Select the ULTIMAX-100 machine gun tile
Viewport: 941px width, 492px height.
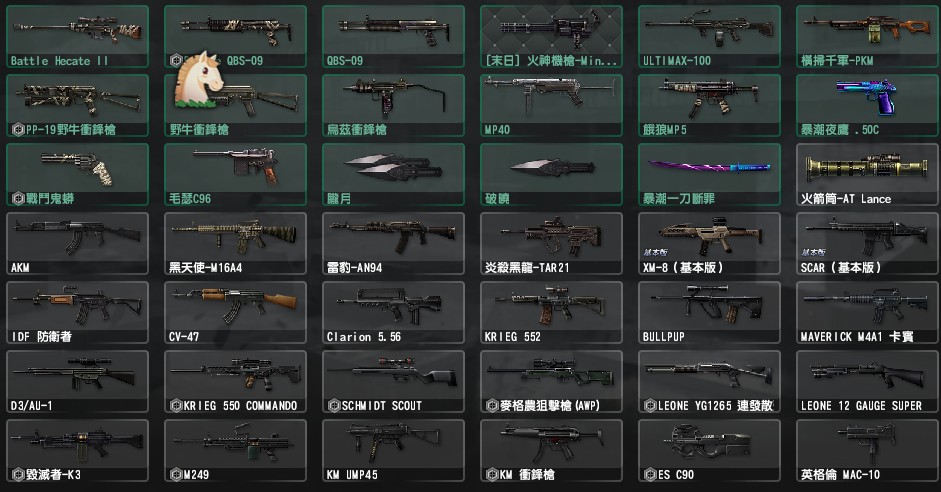point(709,36)
